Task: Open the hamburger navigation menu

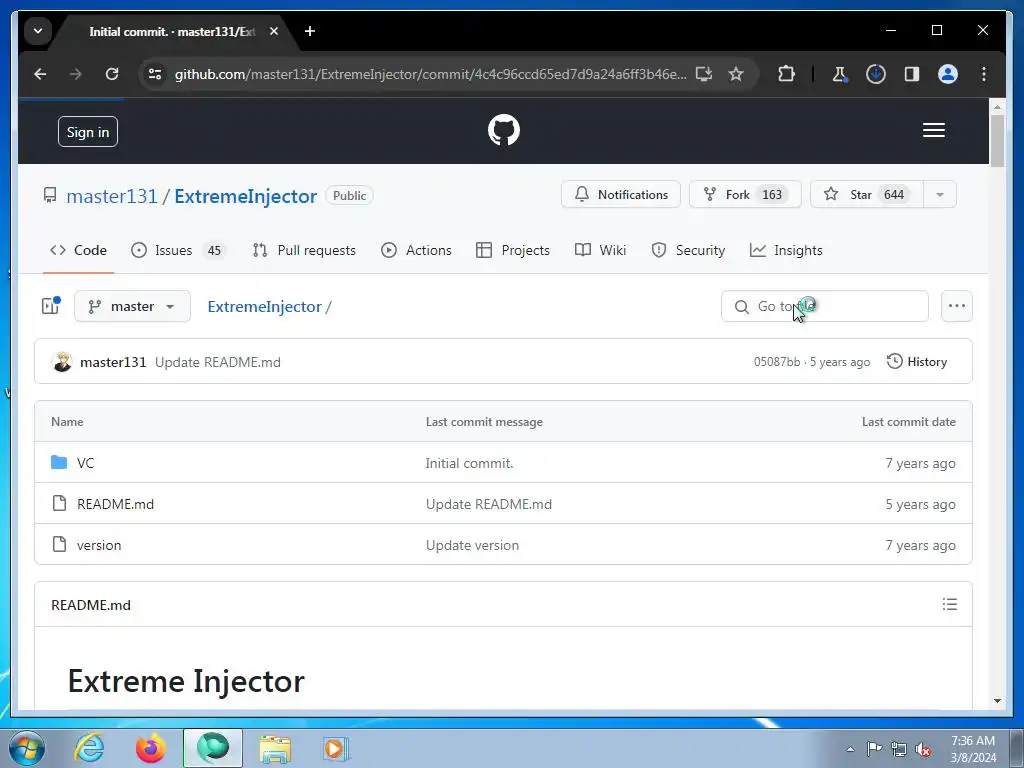Action: click(x=934, y=131)
